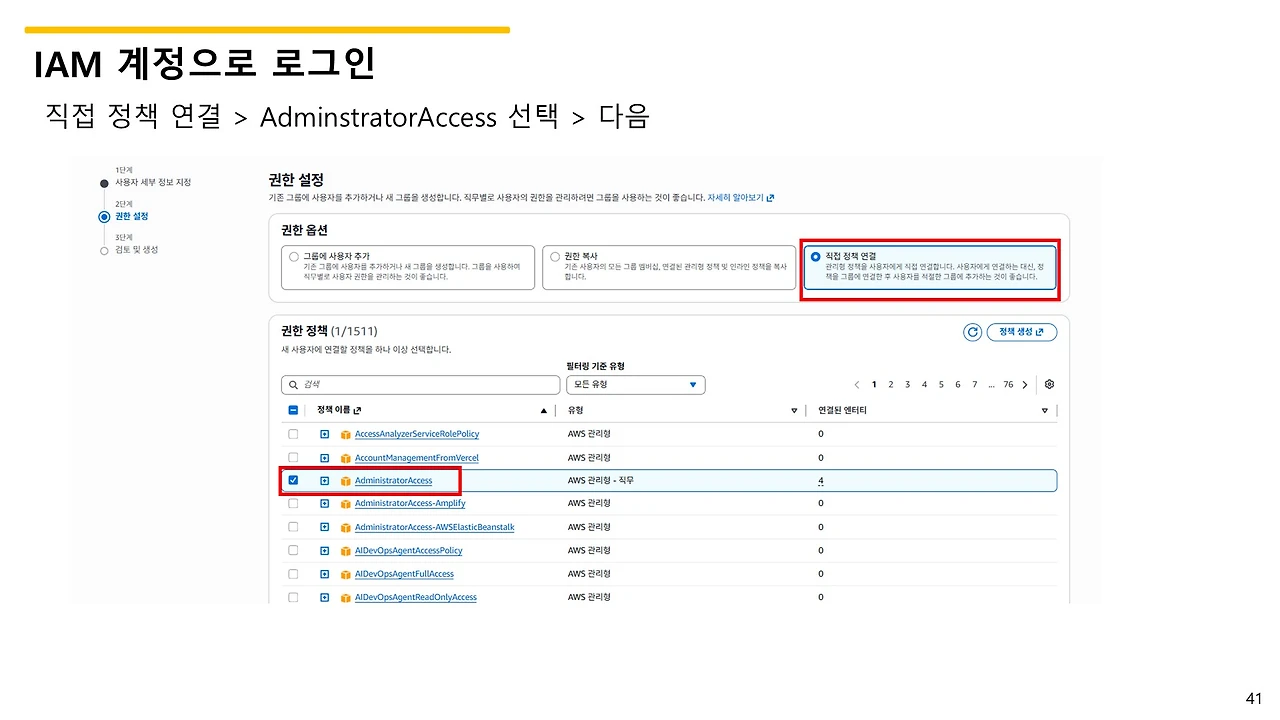
Task: Open the 모든 유형 filter type dropdown
Action: tap(635, 385)
